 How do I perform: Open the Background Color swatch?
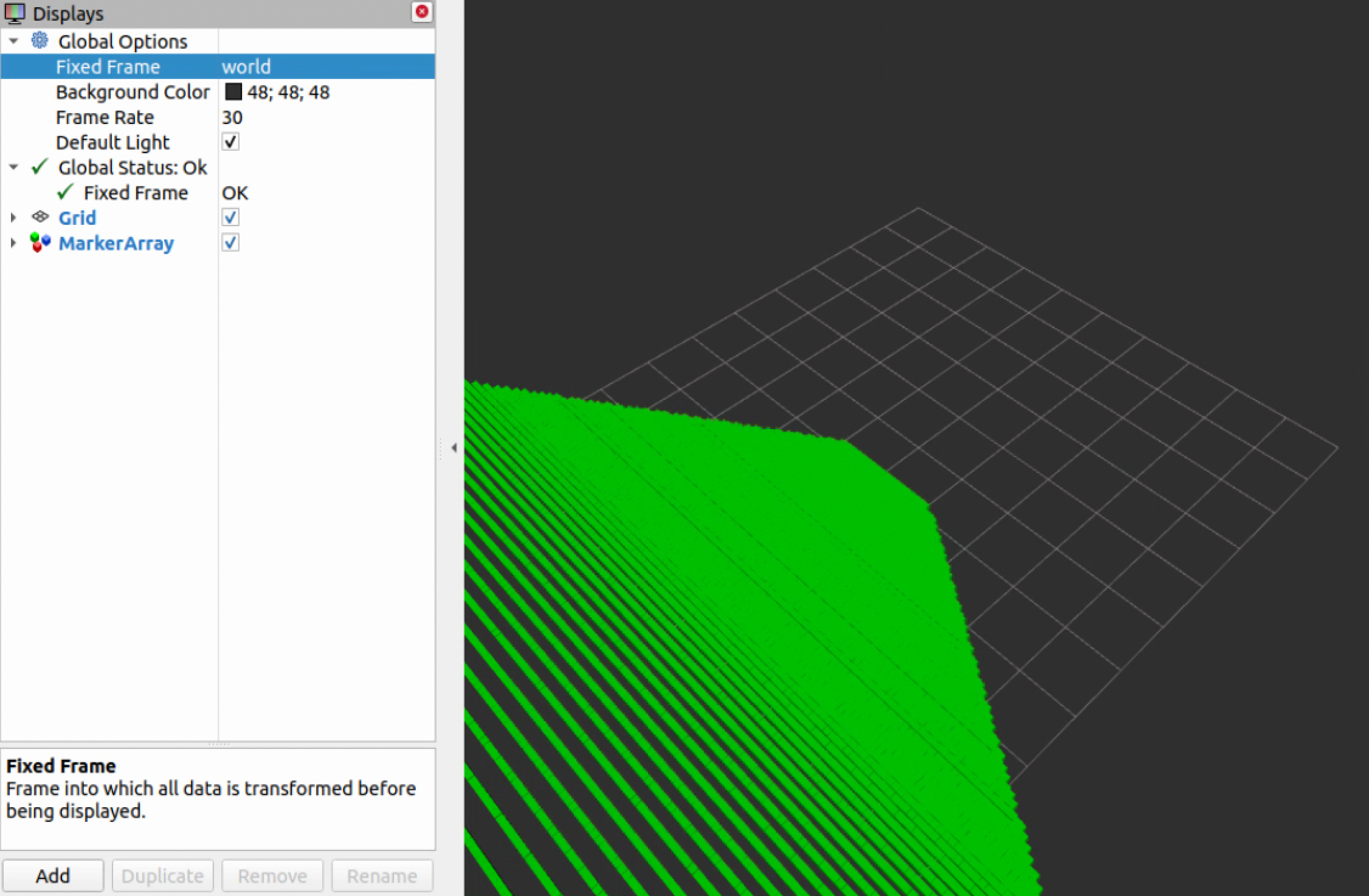[x=233, y=92]
